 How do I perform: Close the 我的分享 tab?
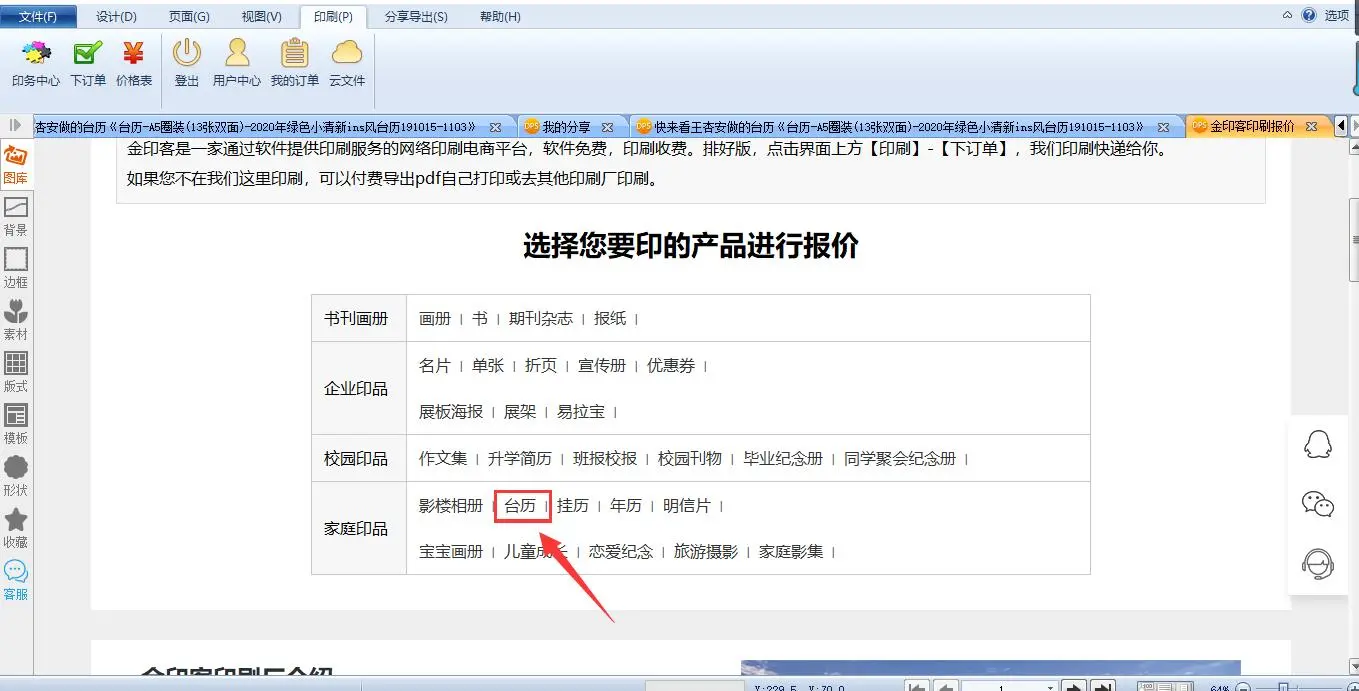[607, 127]
